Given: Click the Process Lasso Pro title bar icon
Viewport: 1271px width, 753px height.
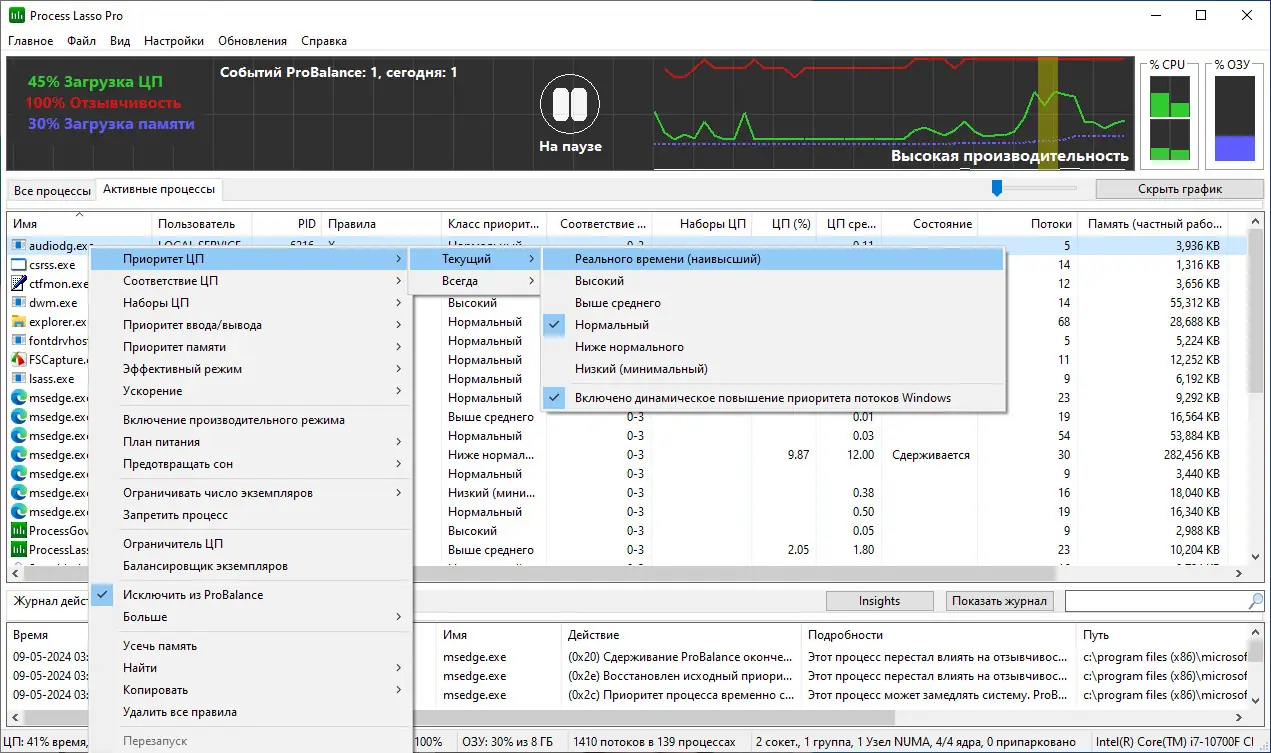Looking at the screenshot, I should pos(16,16).
